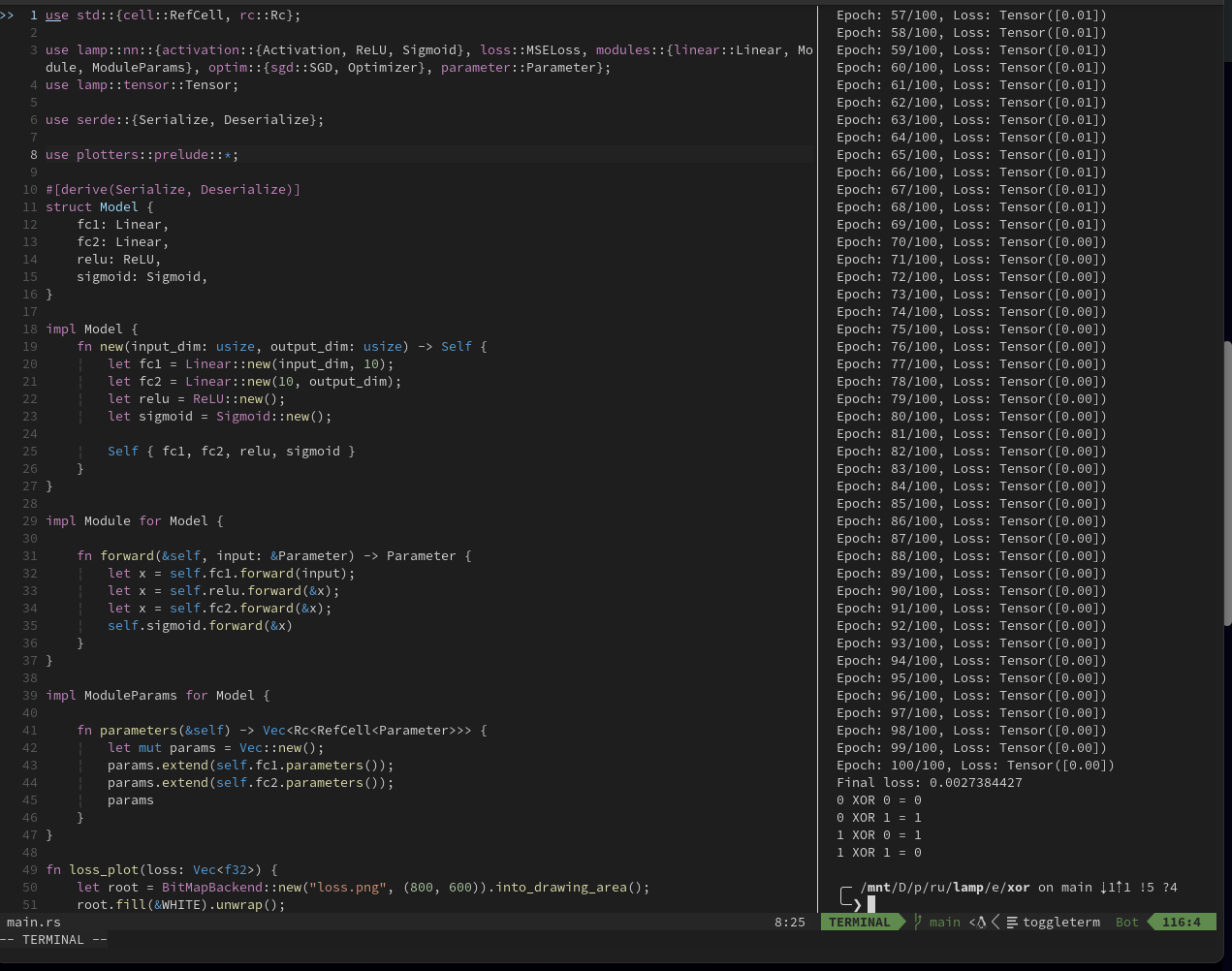Click the 'Epoch: 57/100' output line
Viewport: 1232px width, 971px height.
(x=972, y=16)
